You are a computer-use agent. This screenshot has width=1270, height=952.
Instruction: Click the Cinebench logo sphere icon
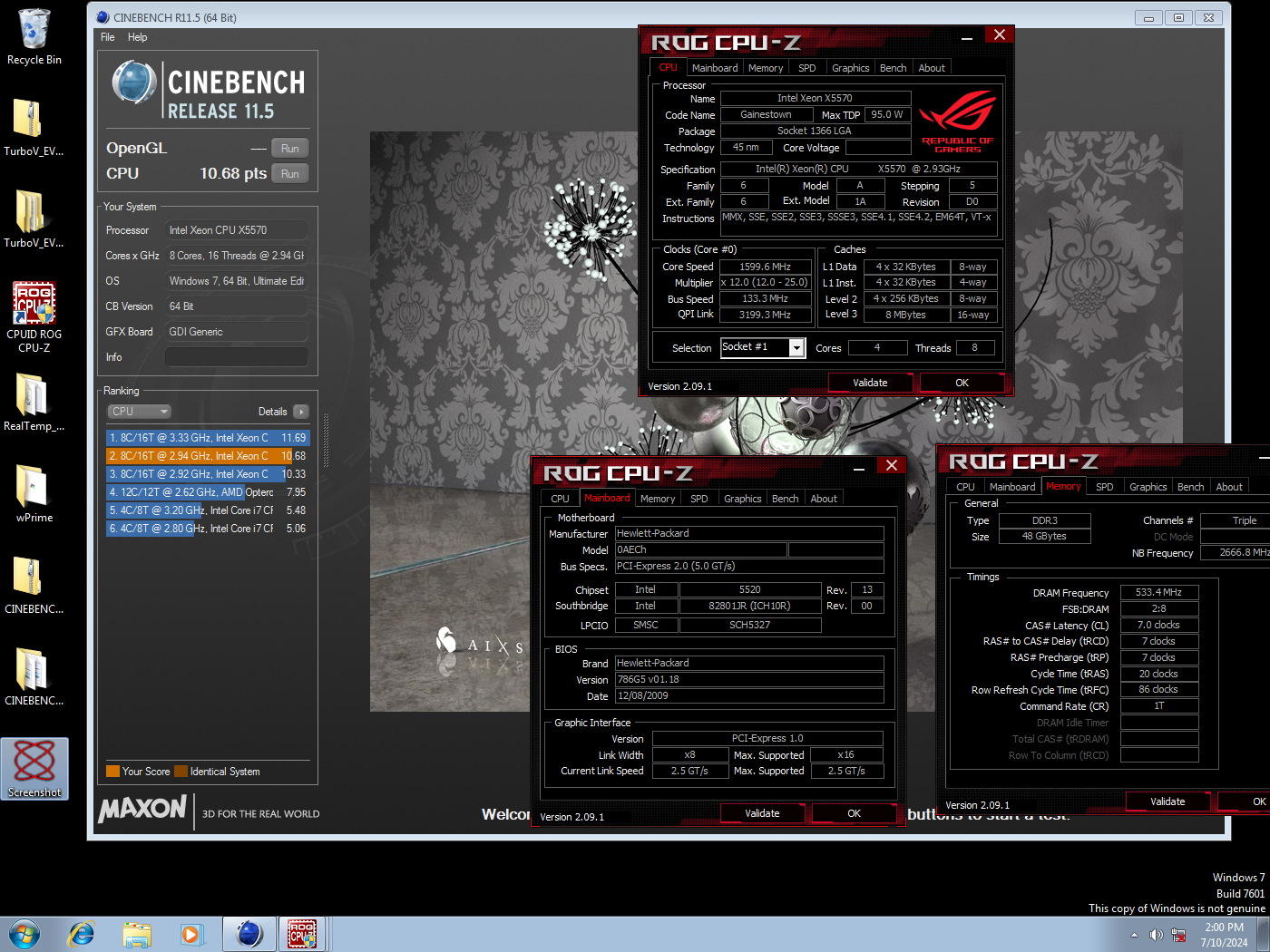[134, 83]
